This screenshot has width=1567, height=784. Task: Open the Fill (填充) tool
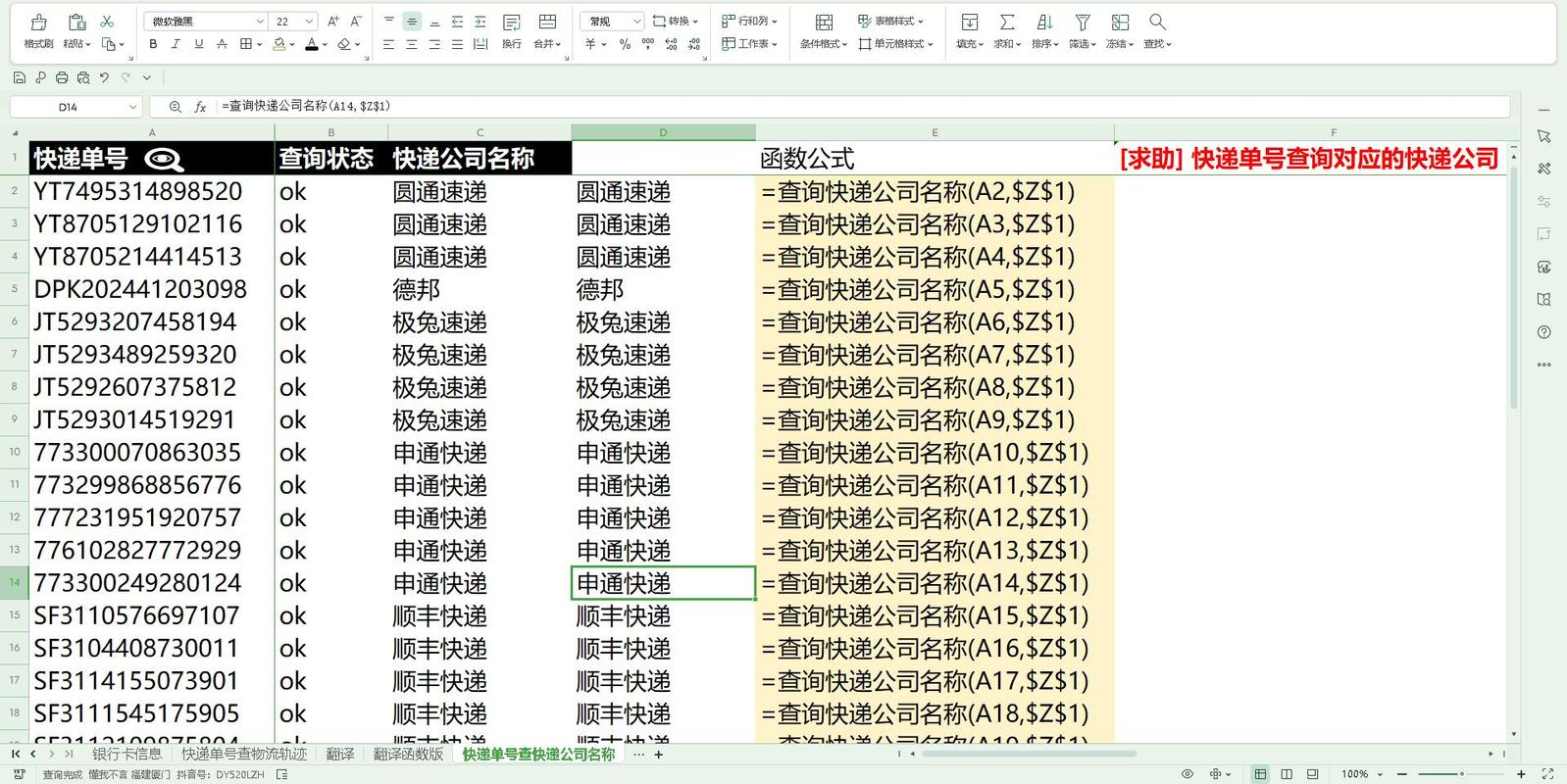[x=969, y=31]
